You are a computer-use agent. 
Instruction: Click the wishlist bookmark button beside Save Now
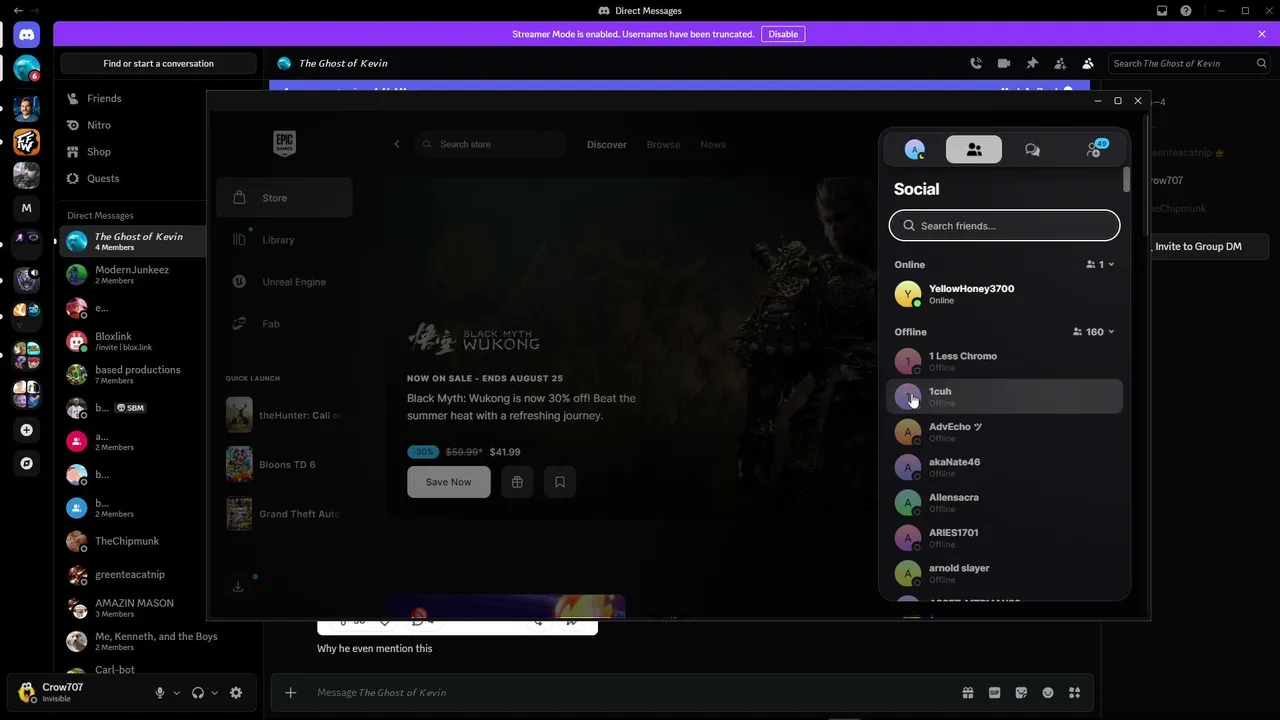560,482
